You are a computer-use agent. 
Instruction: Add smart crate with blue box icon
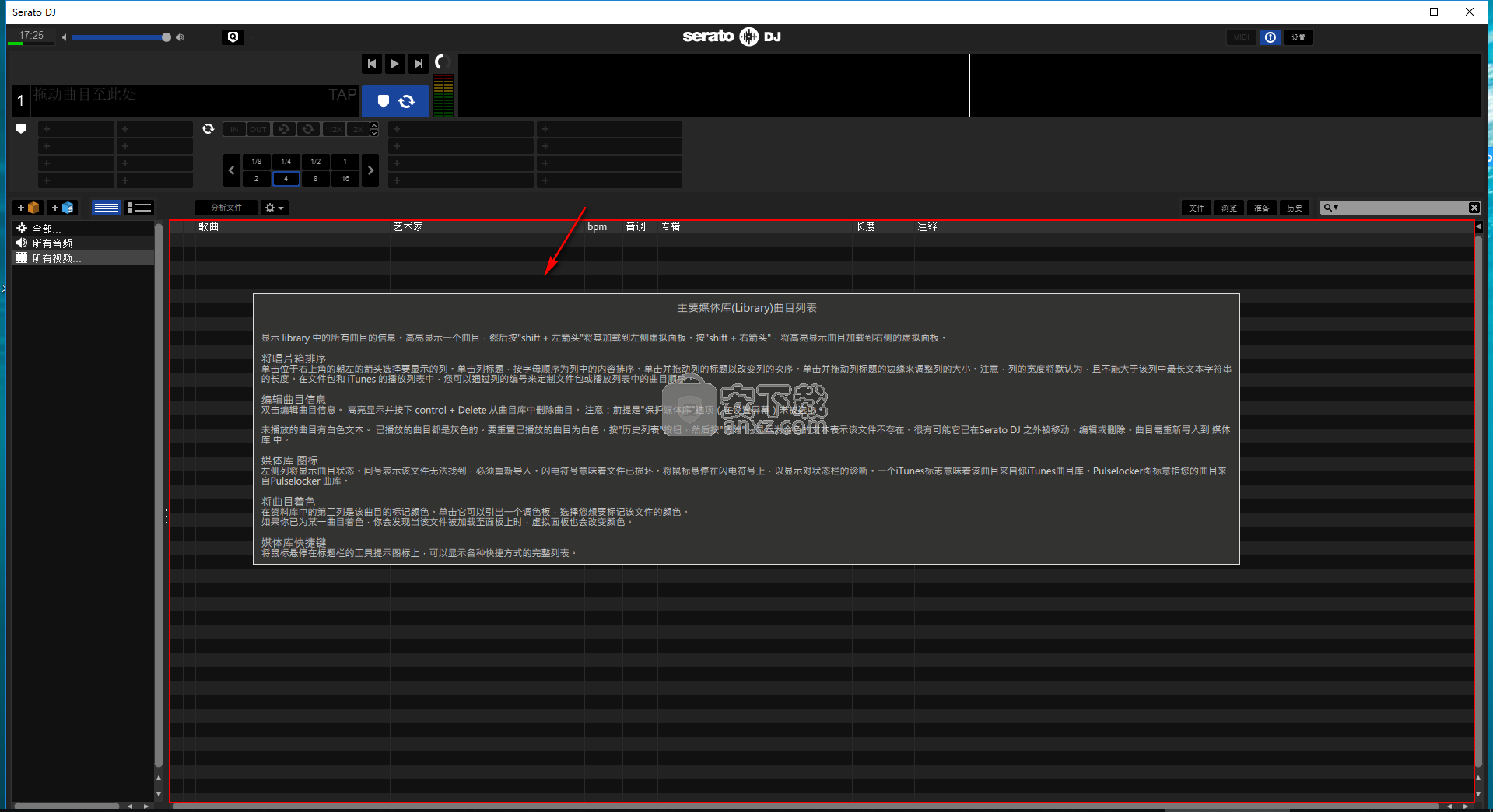pyautogui.click(x=62, y=208)
